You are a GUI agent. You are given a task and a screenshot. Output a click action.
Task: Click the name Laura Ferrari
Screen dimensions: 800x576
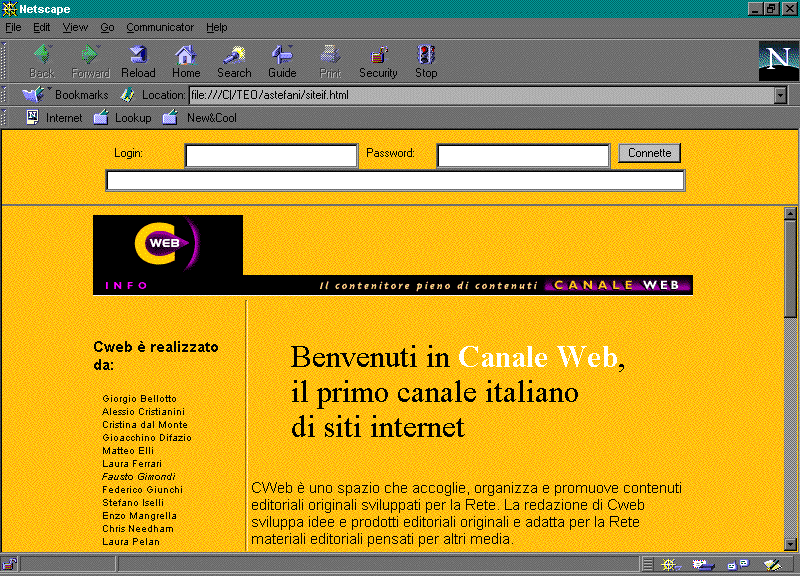point(132,463)
